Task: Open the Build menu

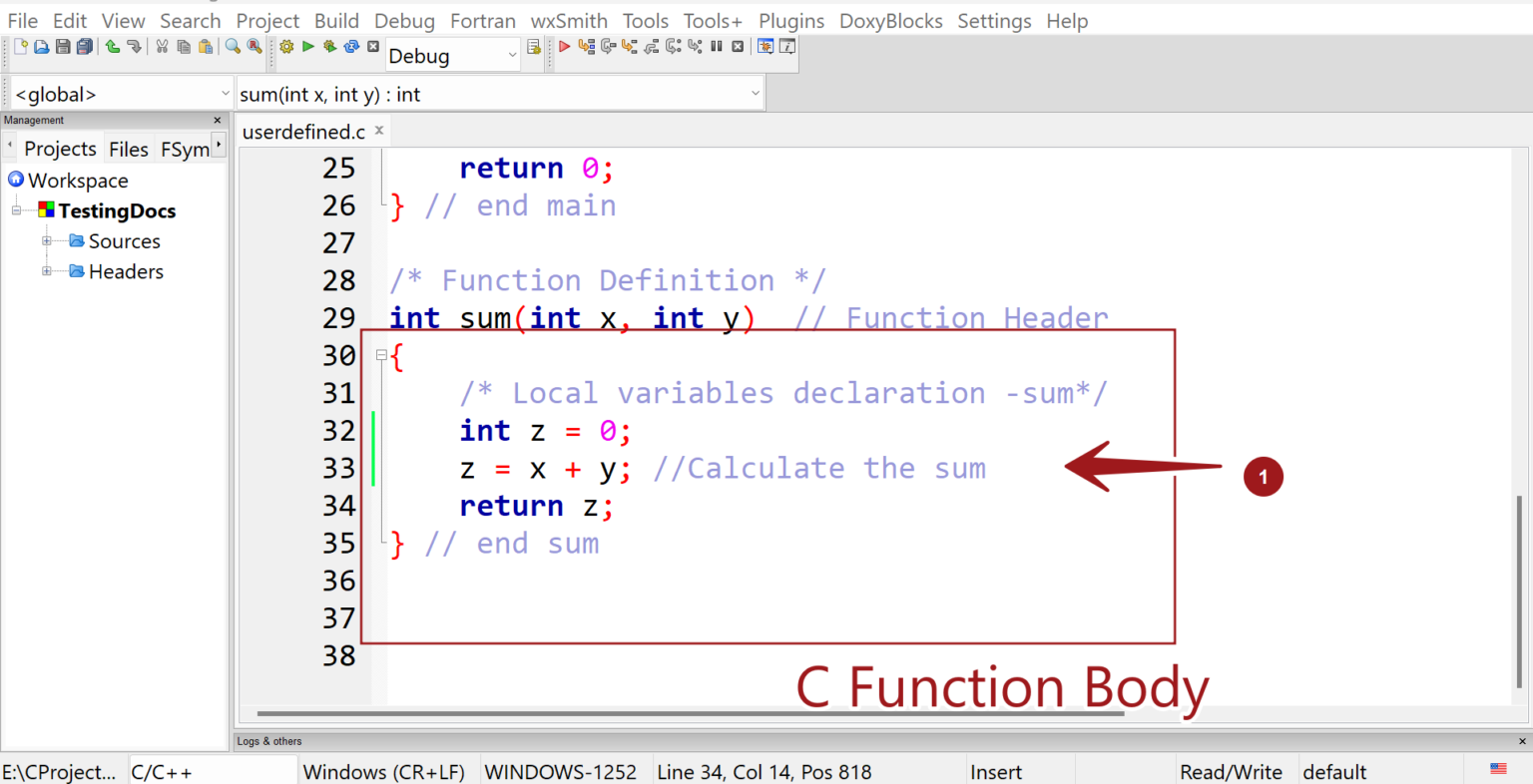Action: pyautogui.click(x=336, y=21)
